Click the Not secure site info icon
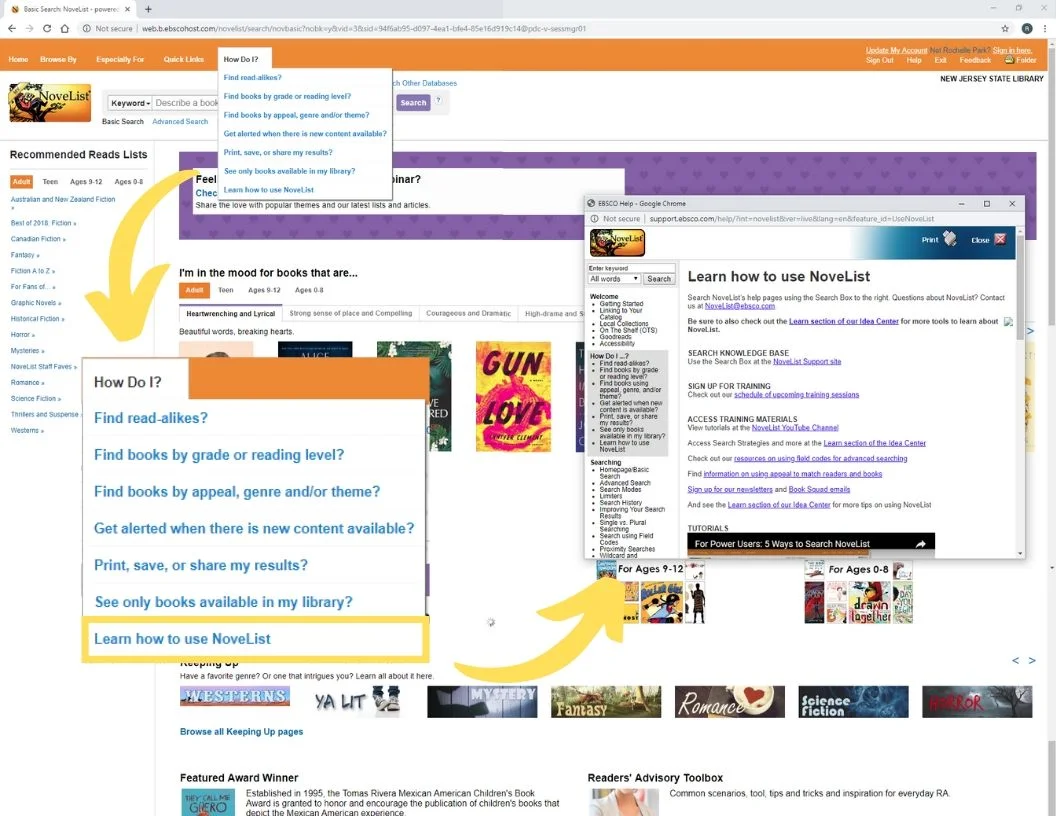Image resolution: width=1056 pixels, height=816 pixels. click(87, 28)
